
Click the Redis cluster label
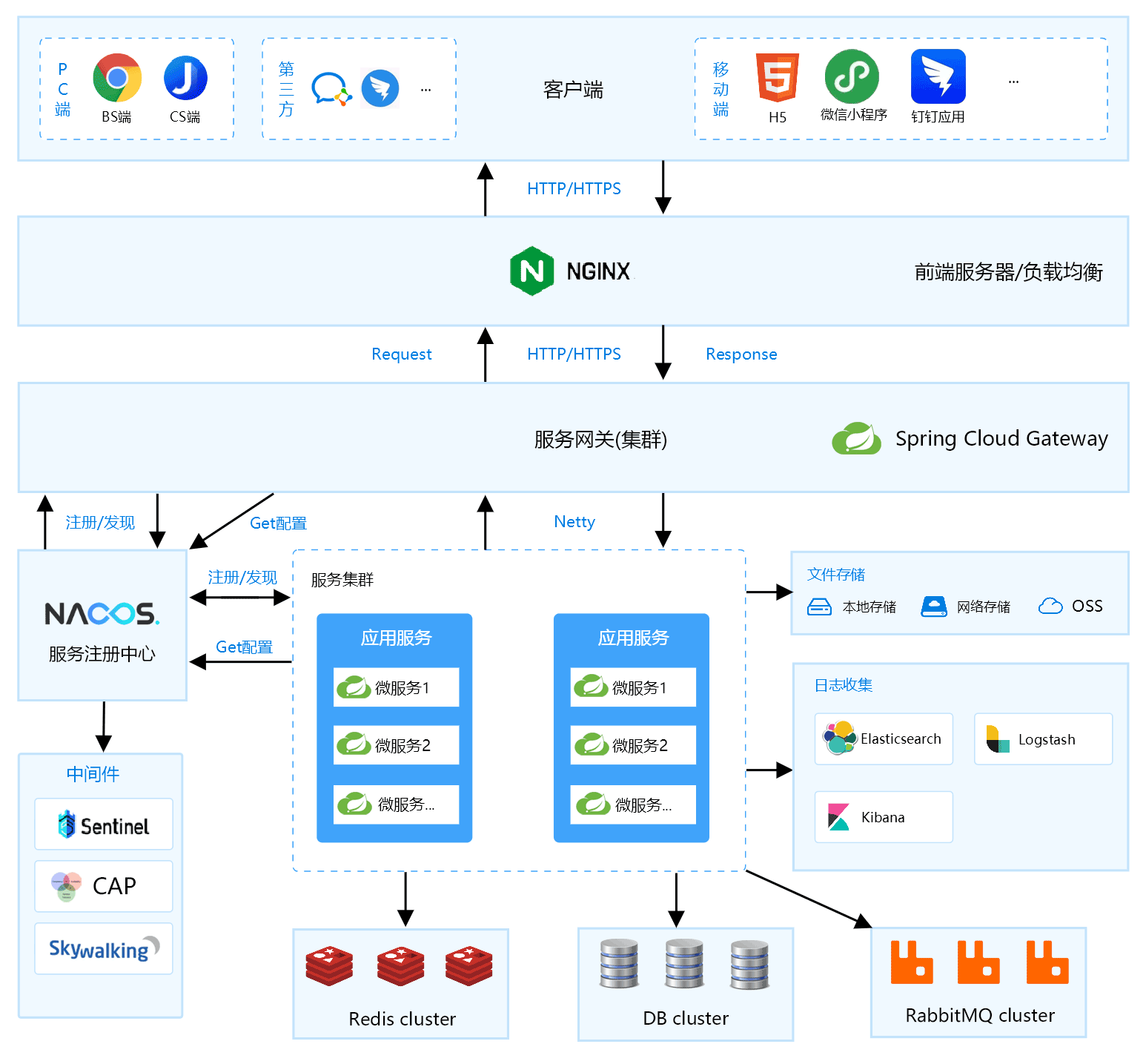coord(403,1019)
